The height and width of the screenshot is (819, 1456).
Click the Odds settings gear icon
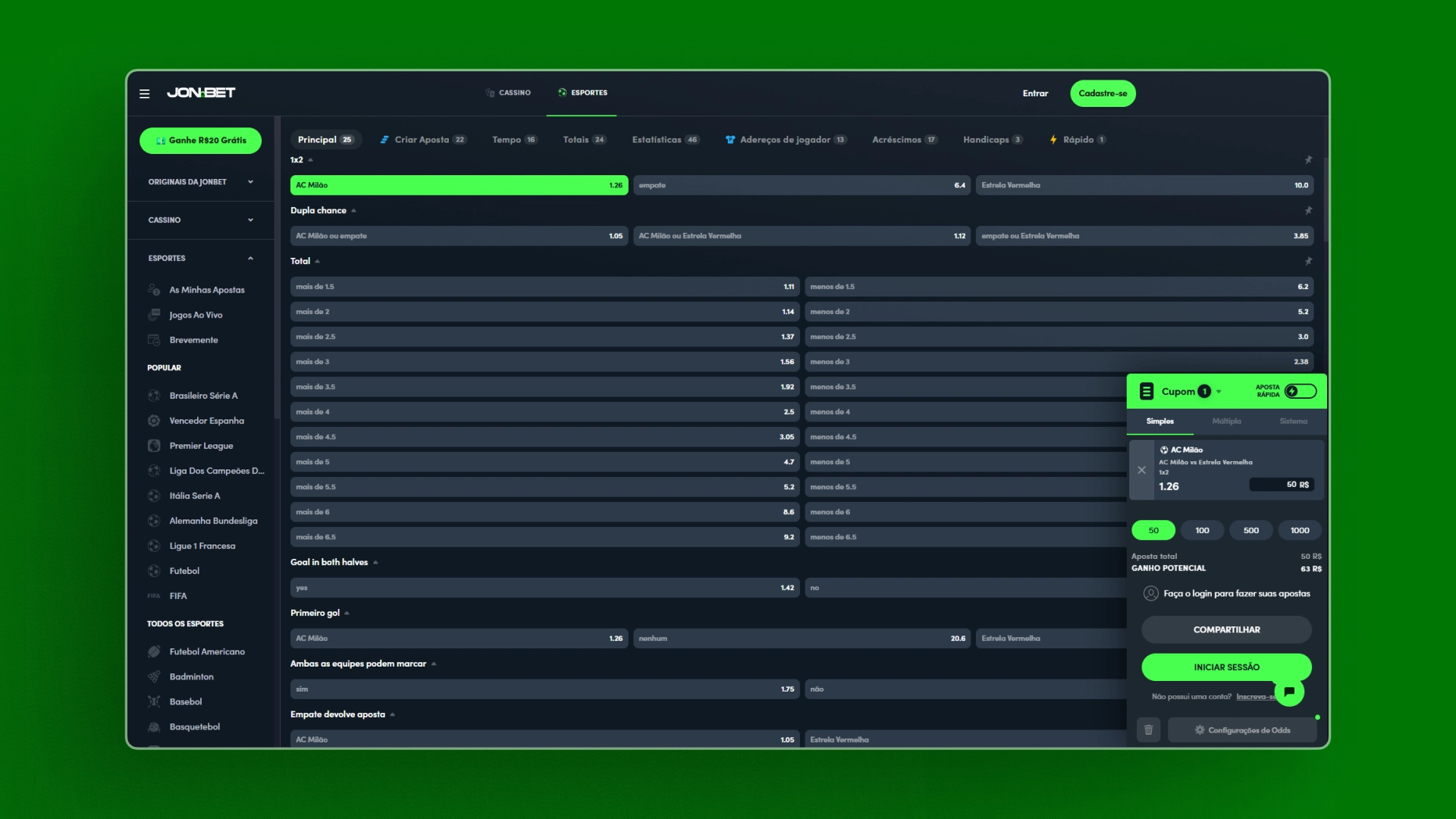click(1200, 730)
